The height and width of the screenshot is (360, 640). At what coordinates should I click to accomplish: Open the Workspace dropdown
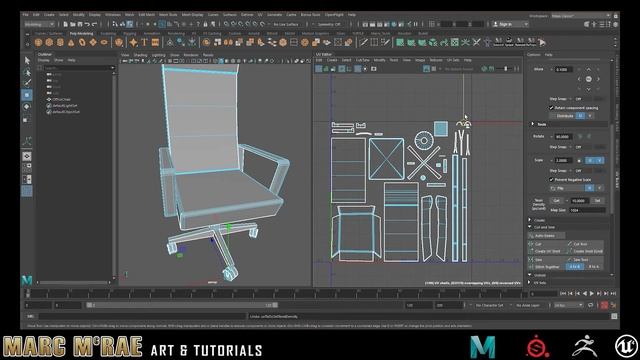[x=581, y=16]
